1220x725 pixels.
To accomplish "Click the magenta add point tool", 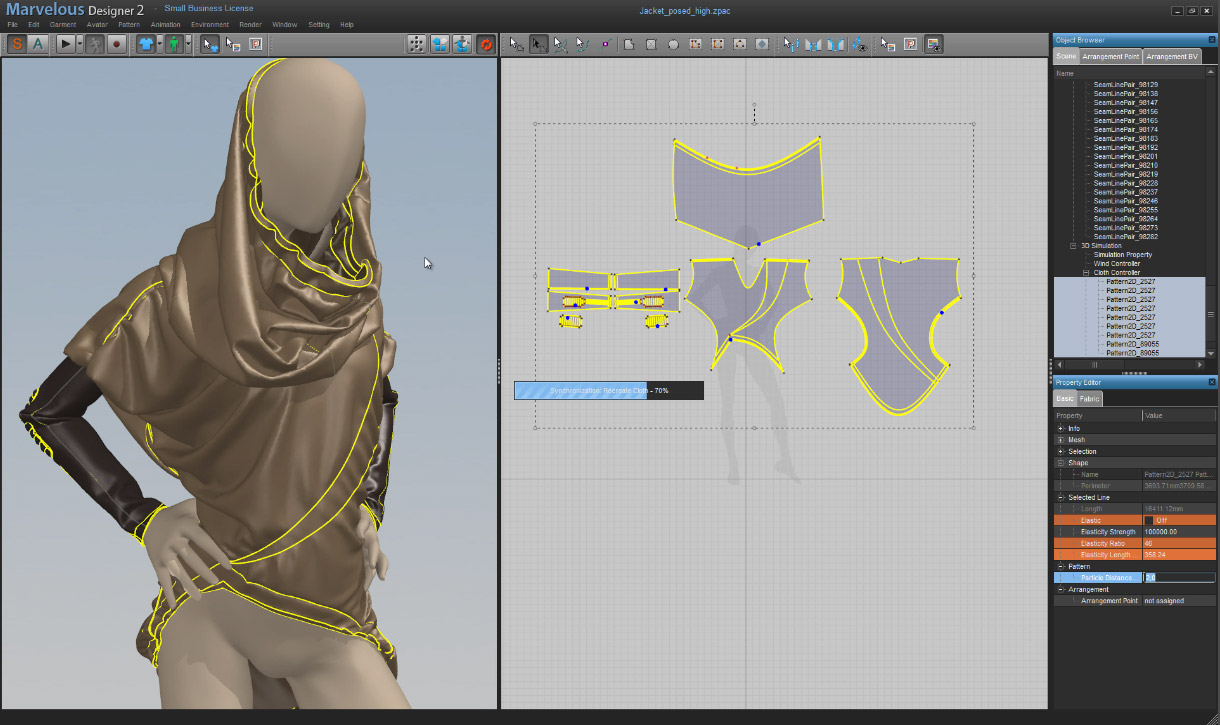I will (x=606, y=44).
